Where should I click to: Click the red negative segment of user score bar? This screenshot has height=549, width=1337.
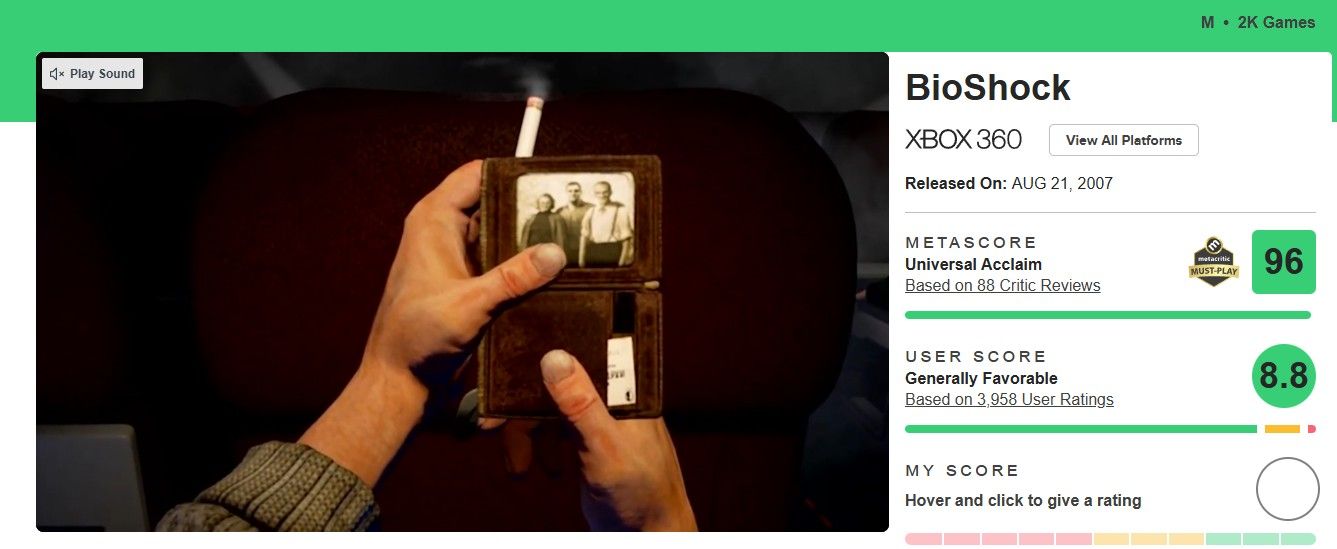coord(1312,429)
